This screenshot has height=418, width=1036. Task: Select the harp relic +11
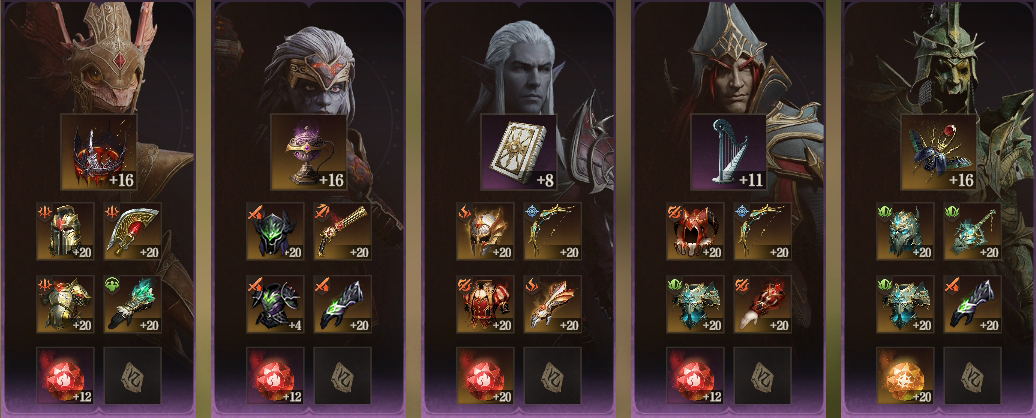point(729,152)
